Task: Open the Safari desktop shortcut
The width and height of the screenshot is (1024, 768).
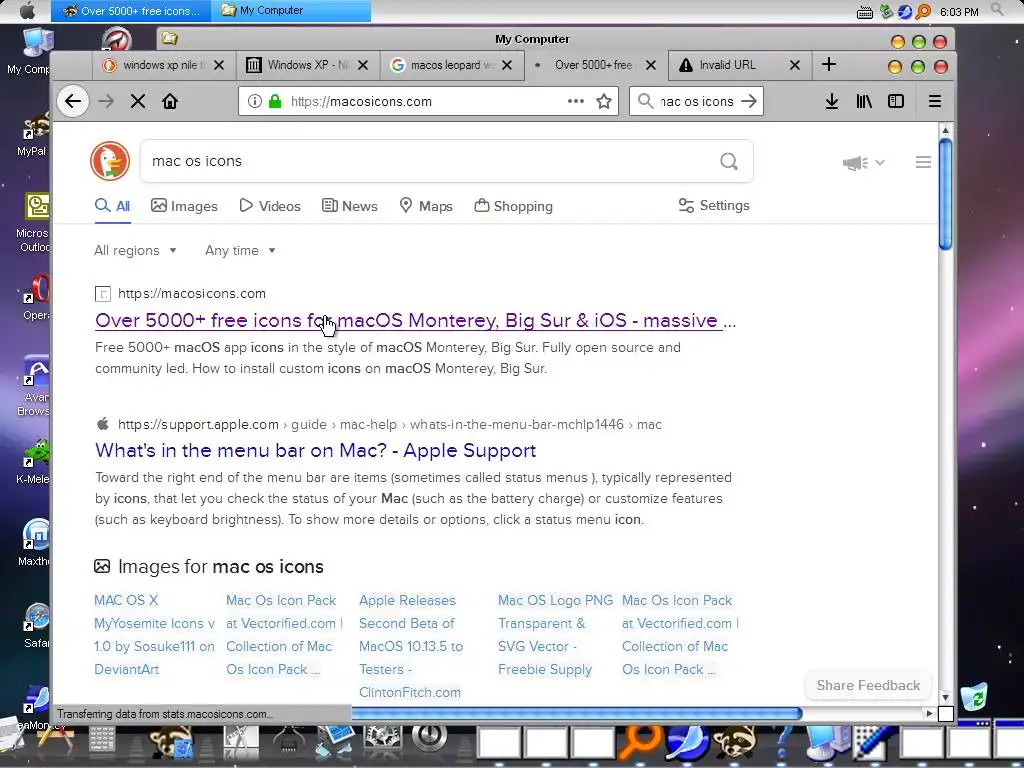Action: point(37,626)
